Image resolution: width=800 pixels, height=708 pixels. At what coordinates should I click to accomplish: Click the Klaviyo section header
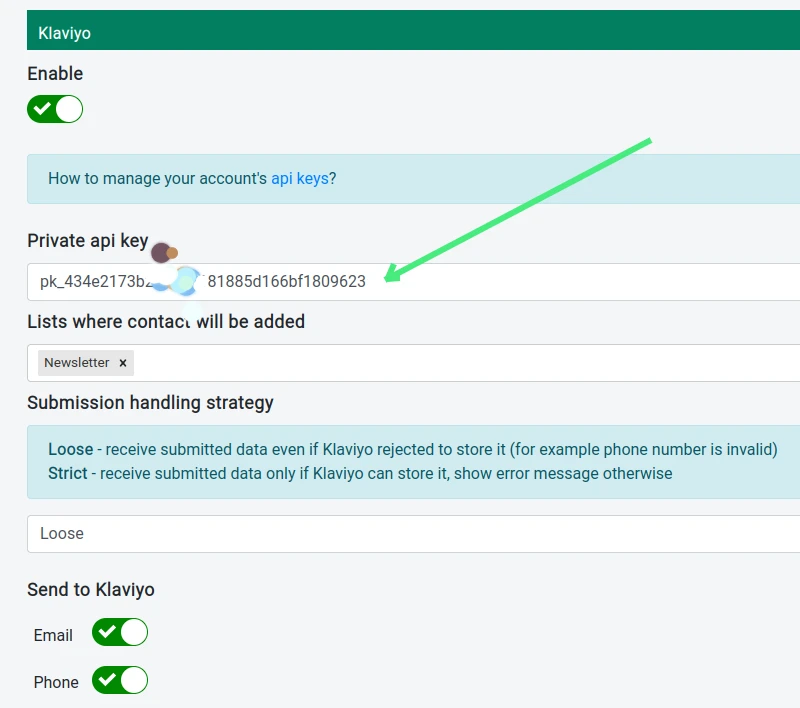click(x=413, y=30)
